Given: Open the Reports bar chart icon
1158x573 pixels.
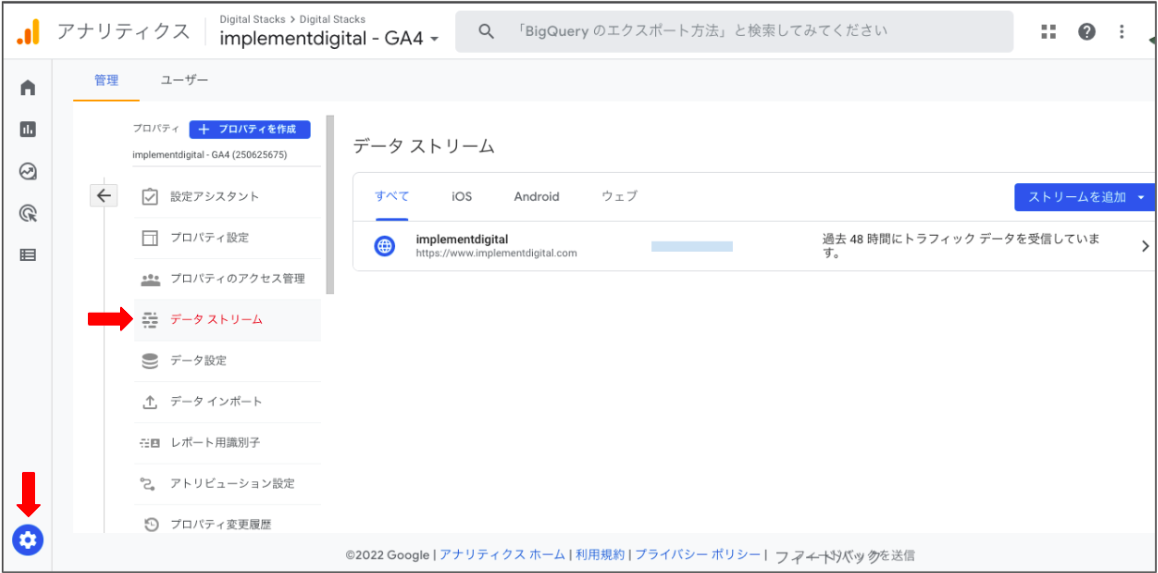Looking at the screenshot, I should tap(27, 130).
